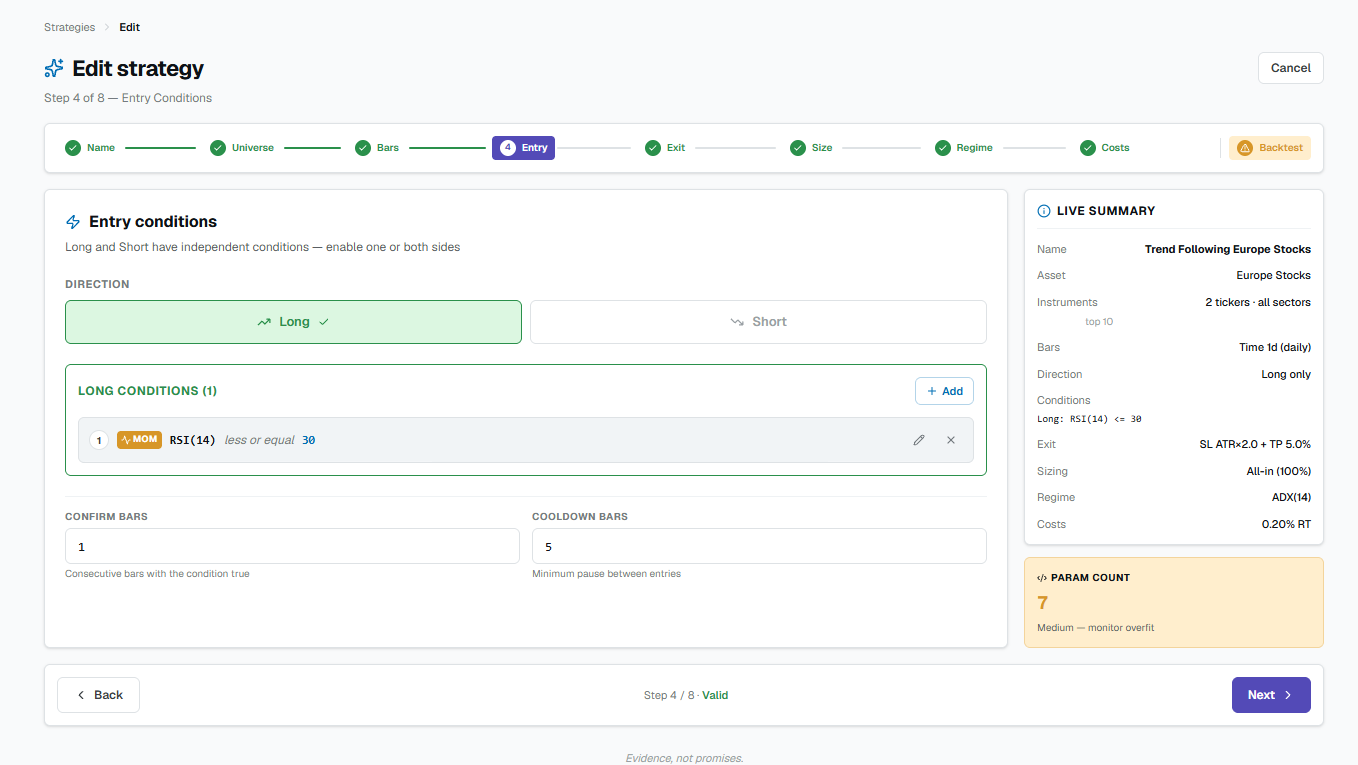Enable the Short direction
This screenshot has height=765, width=1358.
[758, 322]
